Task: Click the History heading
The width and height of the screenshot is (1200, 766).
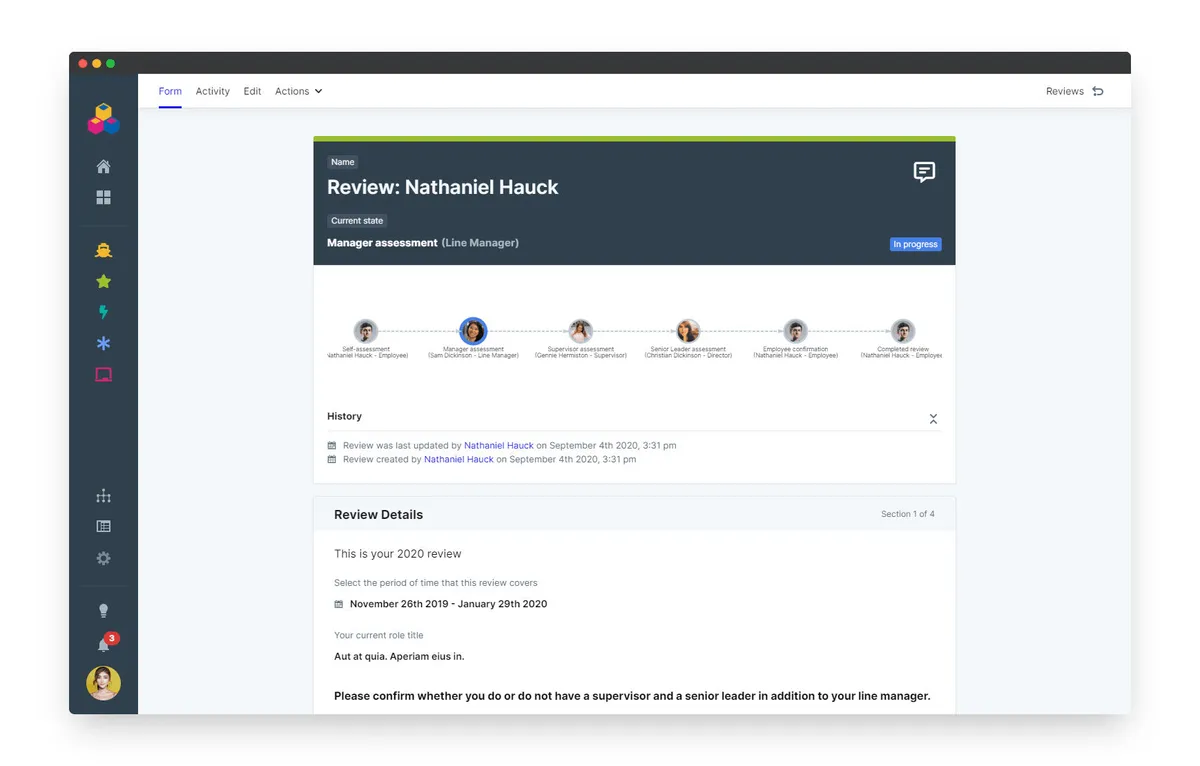Action: pos(344,416)
